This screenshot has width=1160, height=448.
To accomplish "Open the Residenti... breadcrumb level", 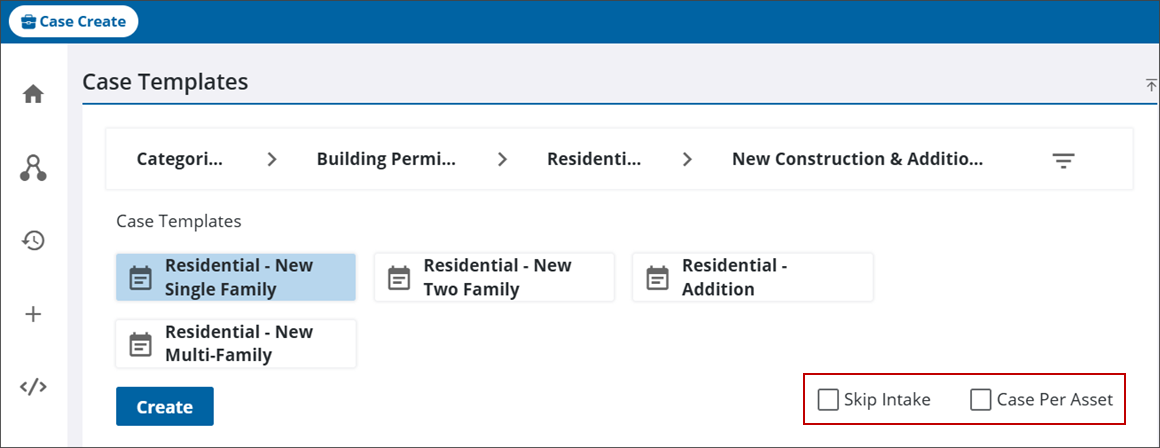I will [x=593, y=159].
